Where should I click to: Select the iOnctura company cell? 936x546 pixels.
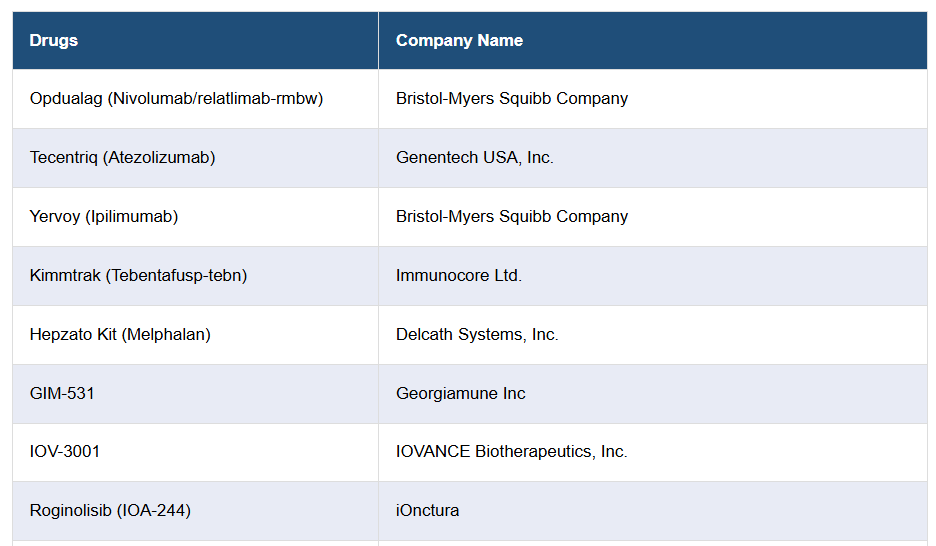pos(427,511)
